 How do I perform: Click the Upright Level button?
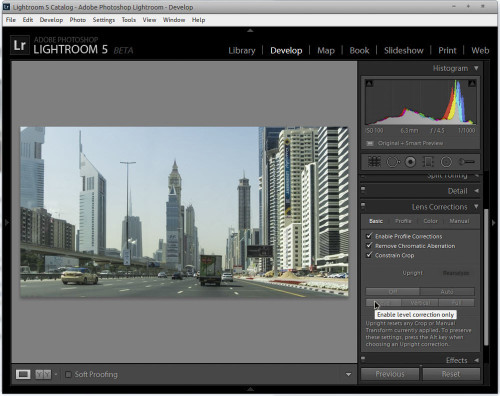[x=383, y=303]
